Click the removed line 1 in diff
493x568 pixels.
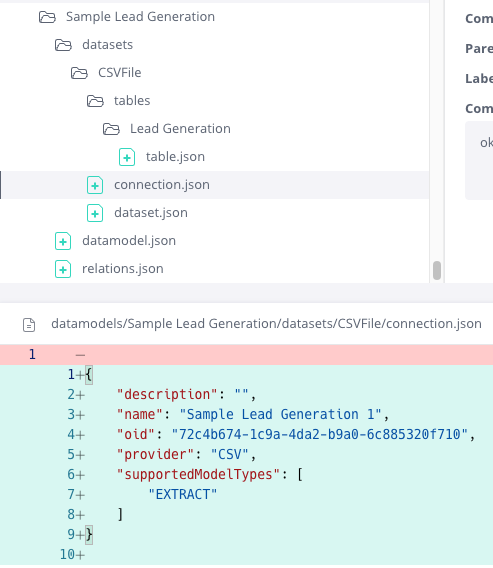click(x=246, y=355)
